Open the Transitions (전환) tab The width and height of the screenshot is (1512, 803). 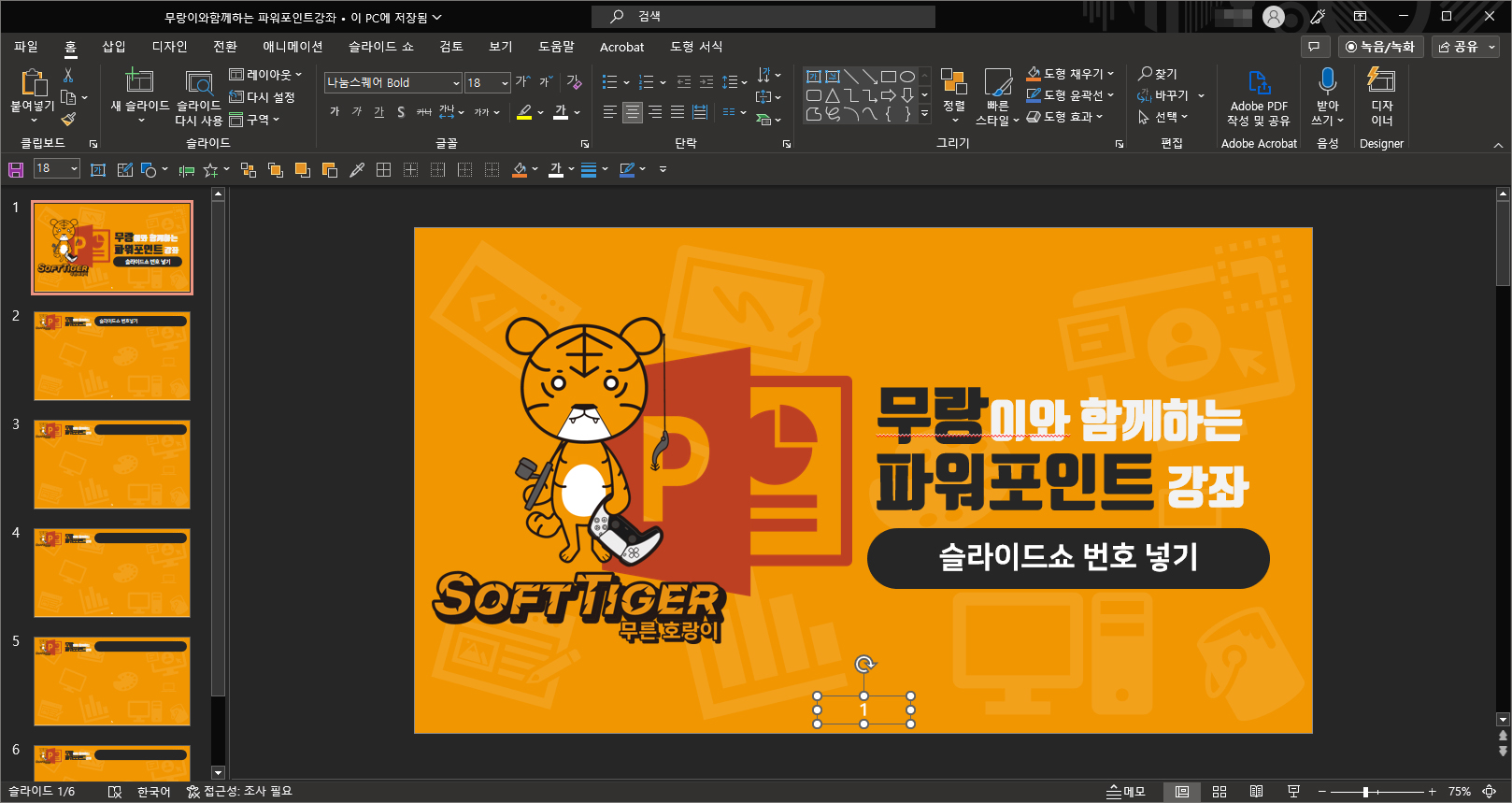(x=225, y=47)
